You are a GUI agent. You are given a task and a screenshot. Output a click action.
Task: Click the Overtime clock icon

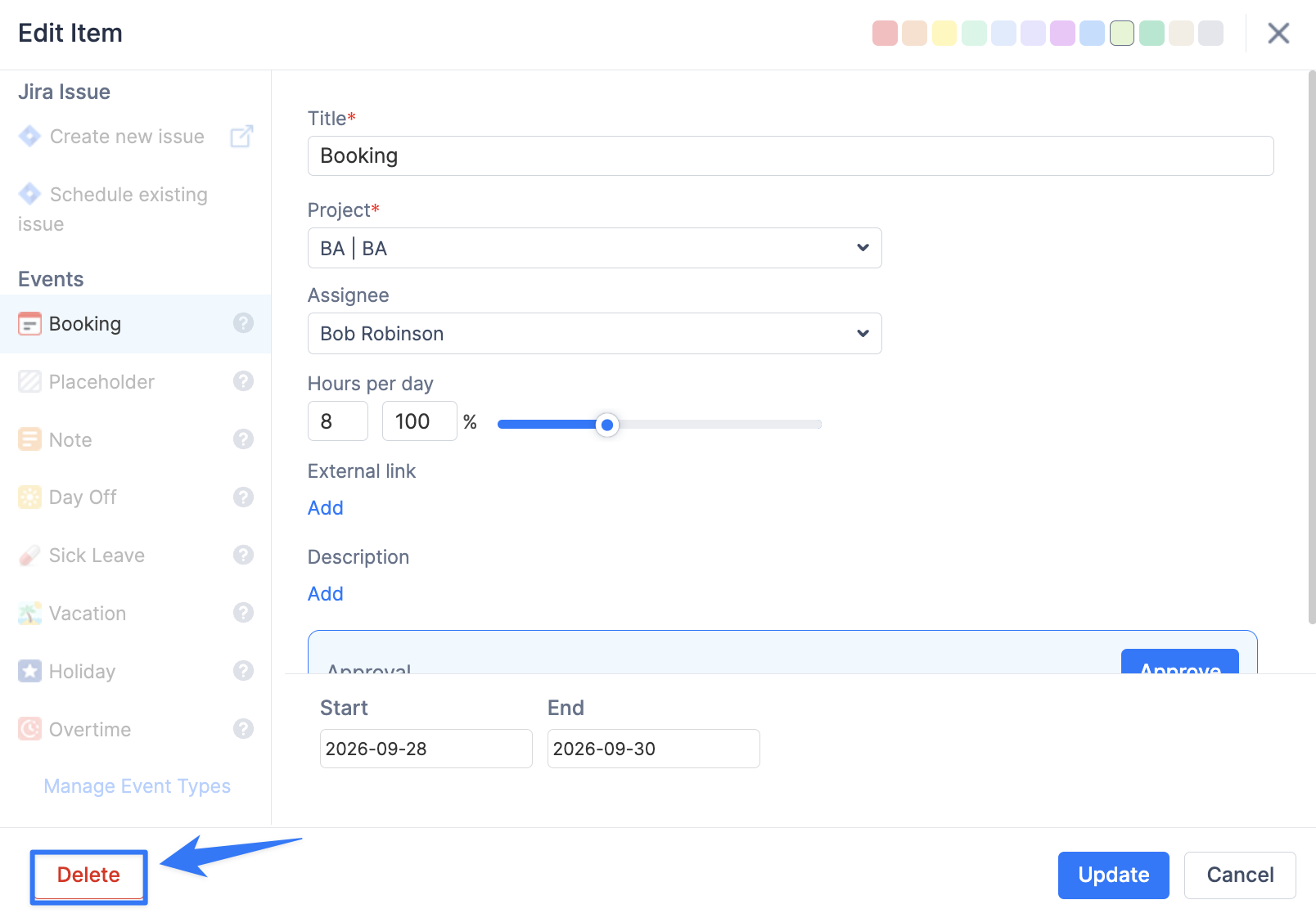[x=29, y=729]
